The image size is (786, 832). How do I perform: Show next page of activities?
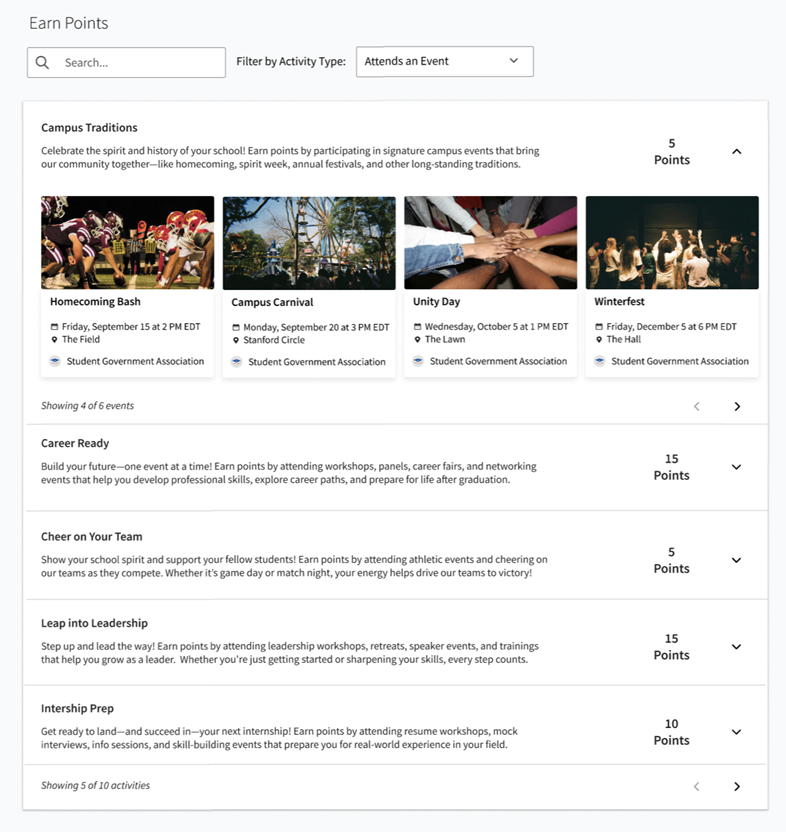(x=737, y=786)
